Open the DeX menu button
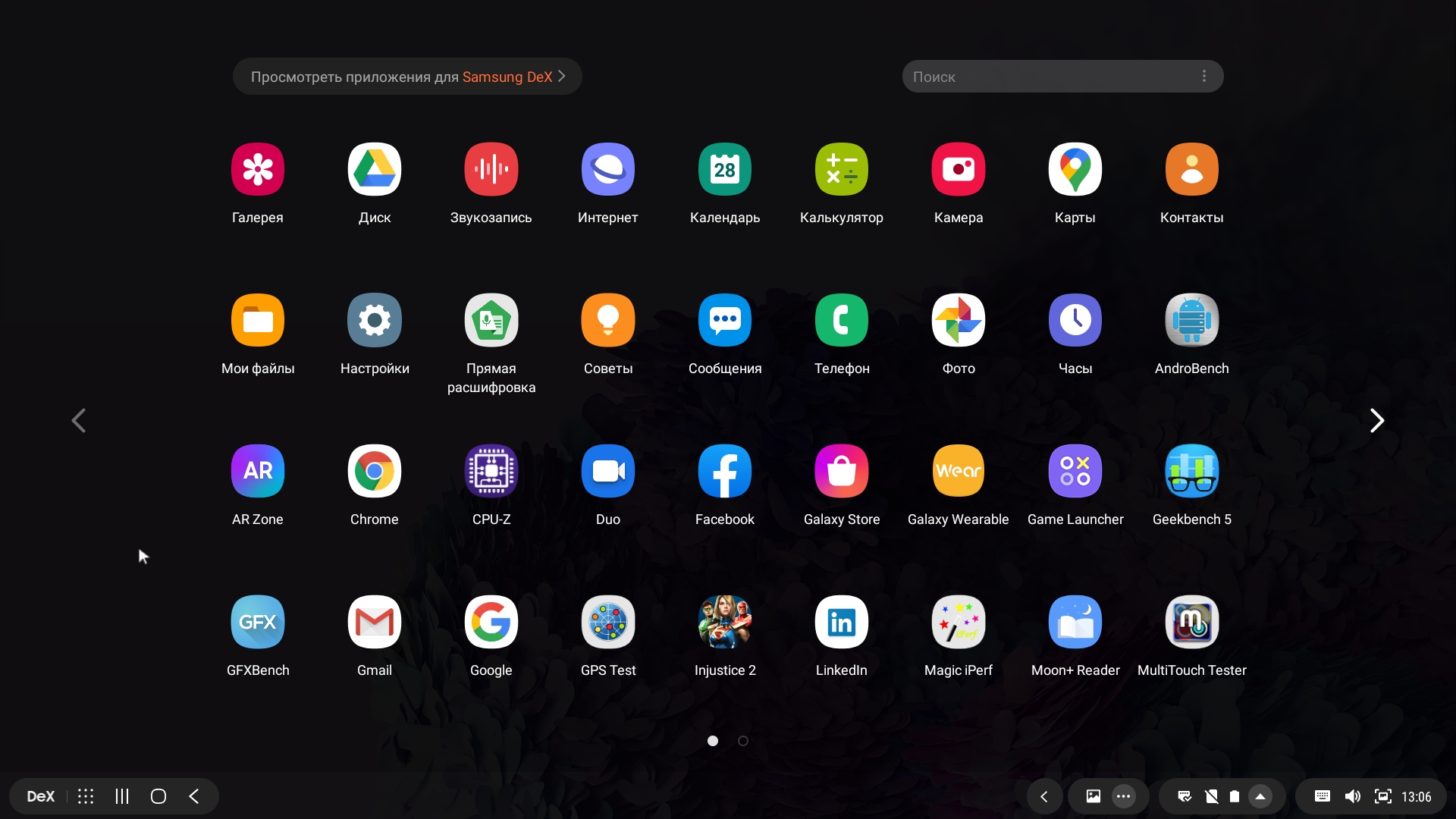This screenshot has height=819, width=1456. (x=40, y=796)
